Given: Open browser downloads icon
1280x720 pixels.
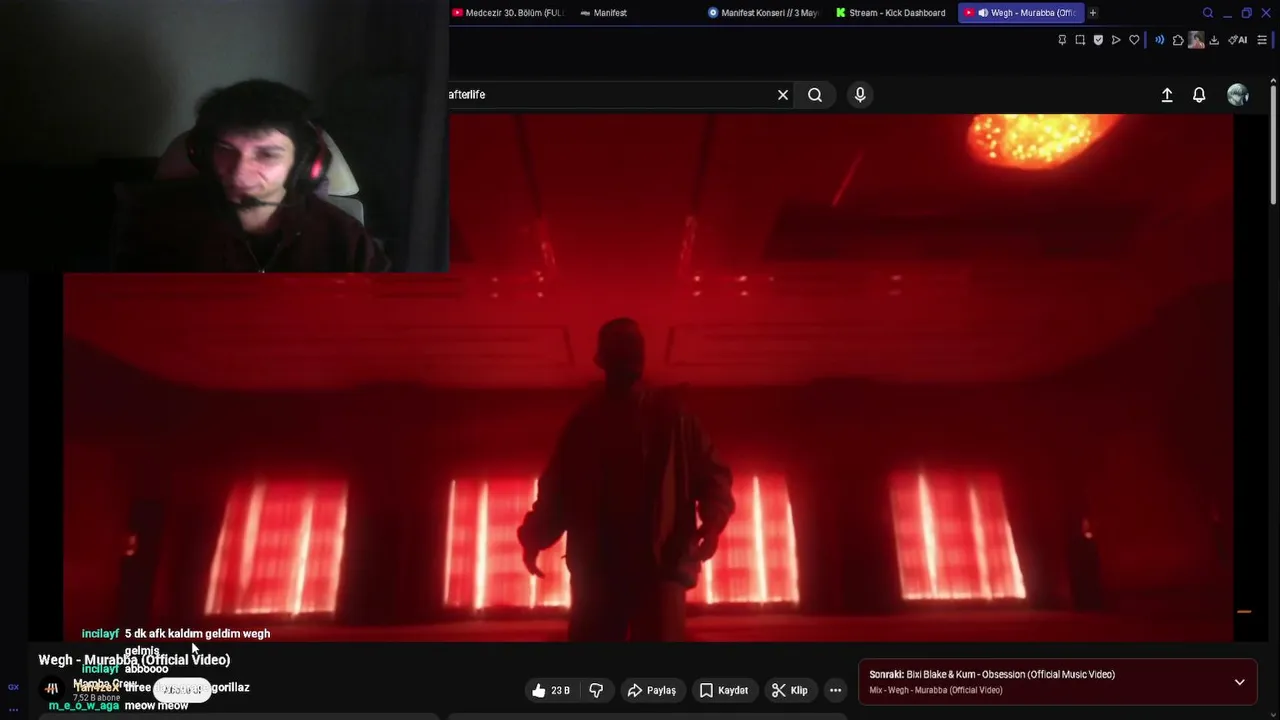Looking at the screenshot, I should tap(1214, 40).
